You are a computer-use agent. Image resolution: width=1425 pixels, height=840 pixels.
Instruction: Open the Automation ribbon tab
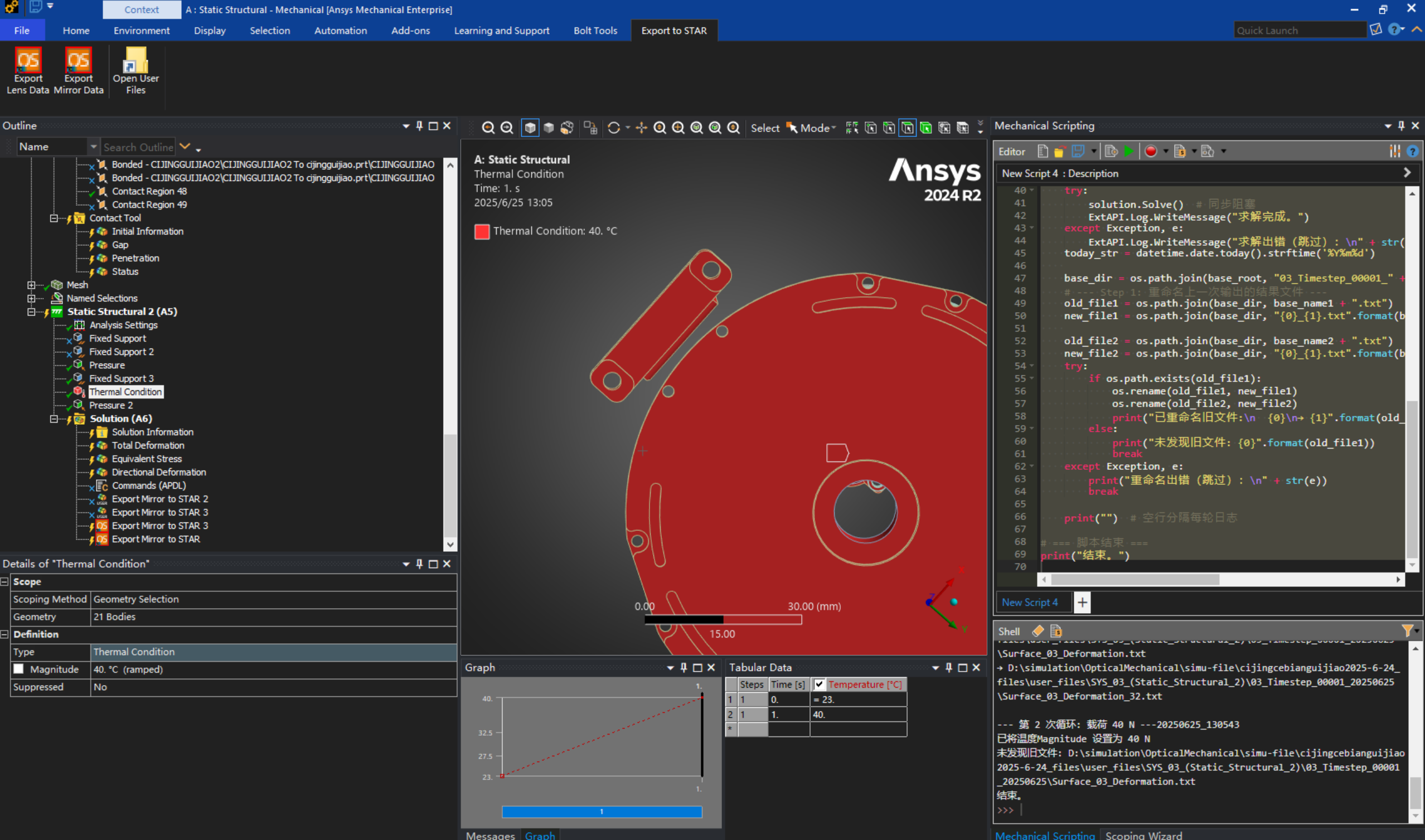tap(340, 31)
